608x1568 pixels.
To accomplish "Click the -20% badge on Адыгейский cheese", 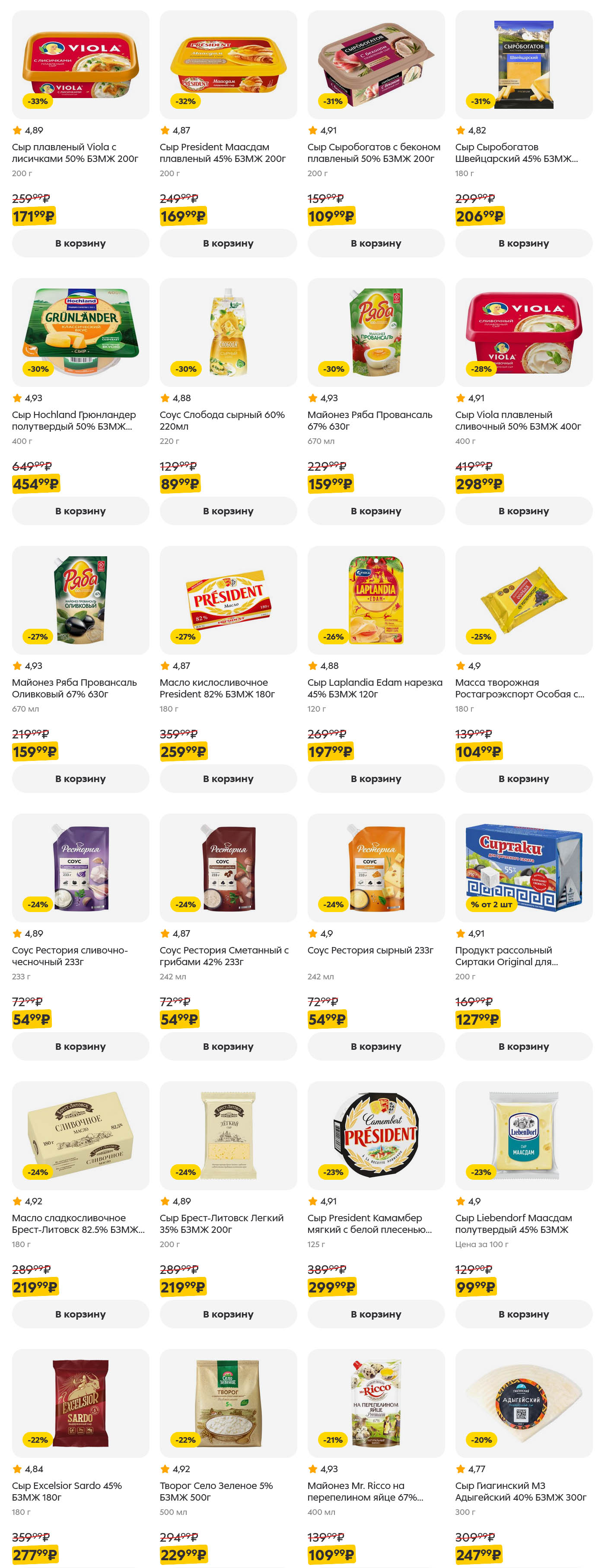I will click(x=481, y=1440).
